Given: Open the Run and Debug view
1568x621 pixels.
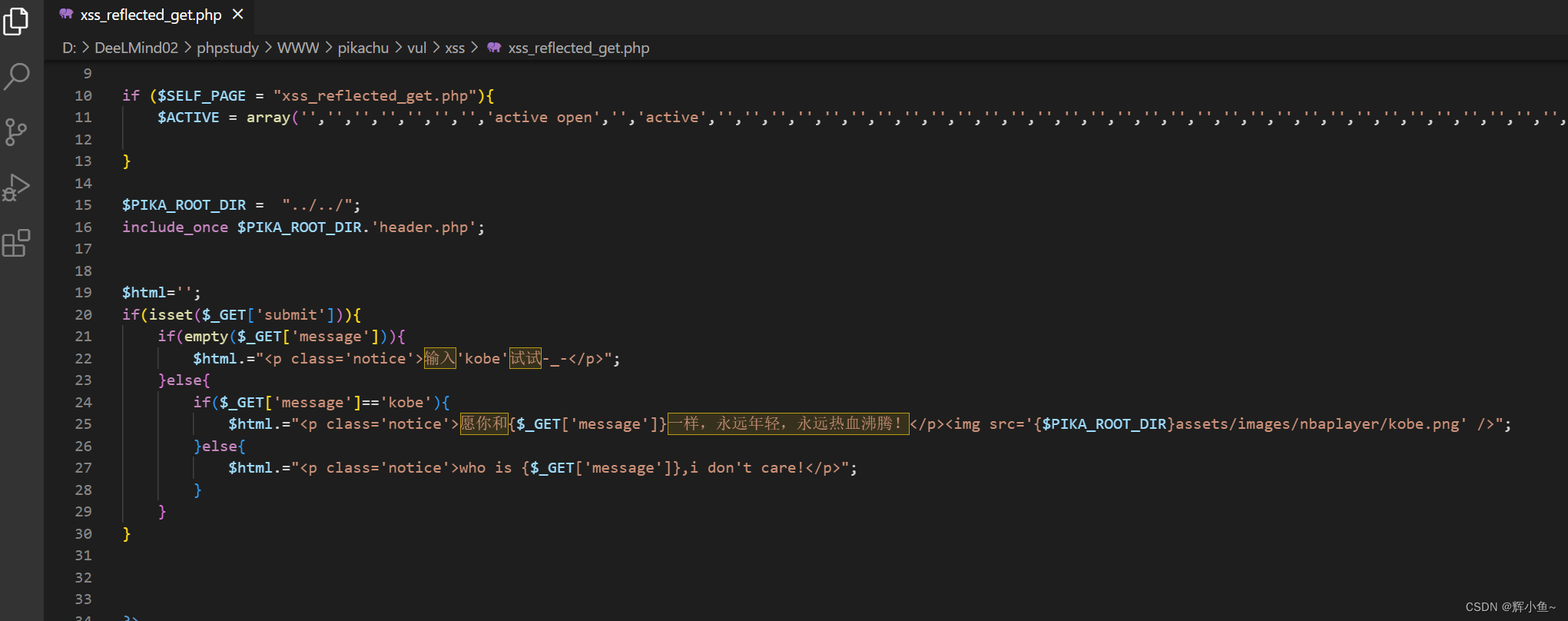Looking at the screenshot, I should (x=16, y=188).
